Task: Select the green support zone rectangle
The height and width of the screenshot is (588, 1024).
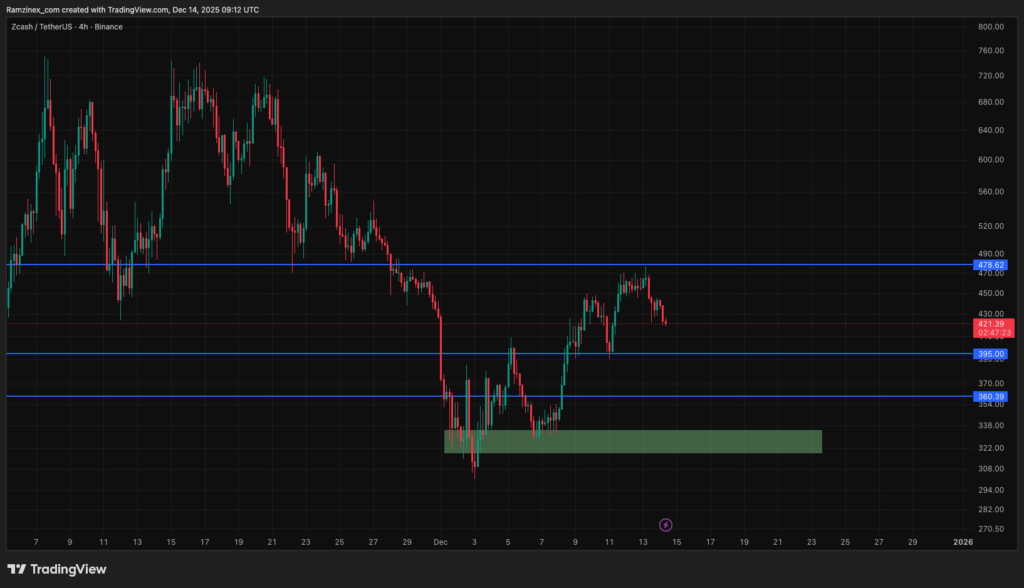Action: [632, 441]
